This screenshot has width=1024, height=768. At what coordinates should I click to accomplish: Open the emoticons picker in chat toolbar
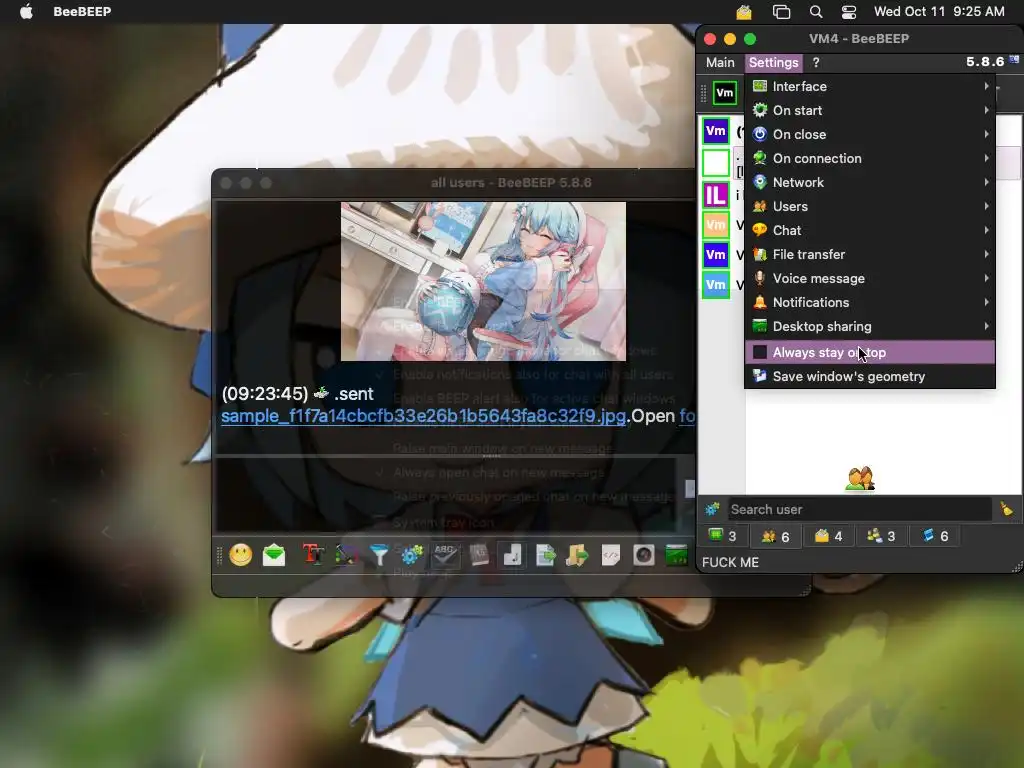240,555
